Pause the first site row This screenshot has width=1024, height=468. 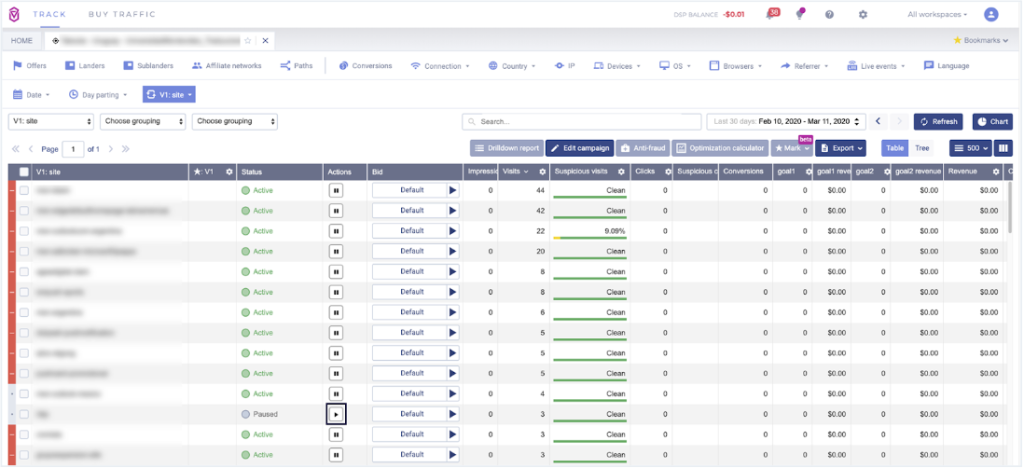point(336,190)
